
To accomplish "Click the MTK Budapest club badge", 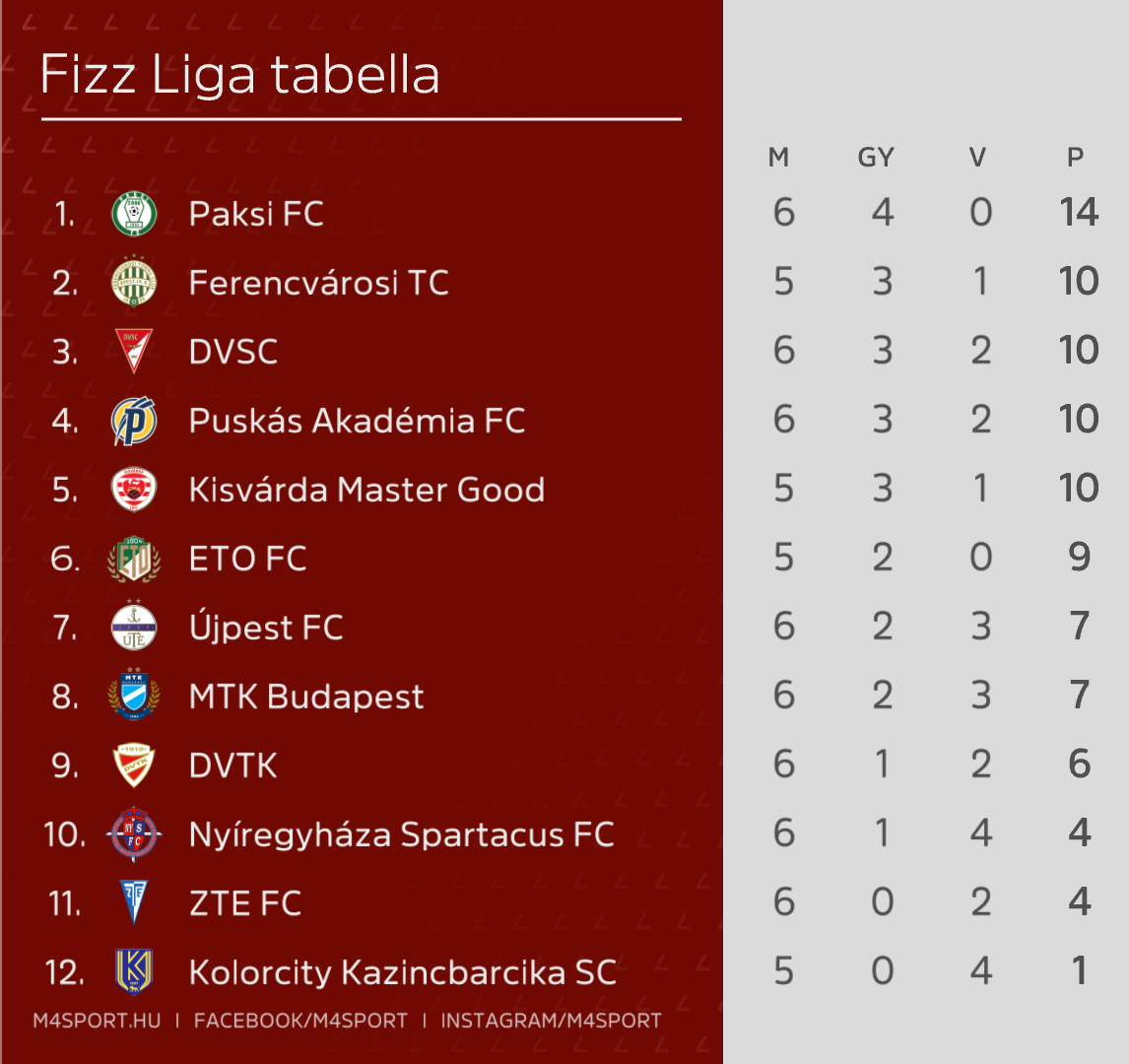I will 134,697.
